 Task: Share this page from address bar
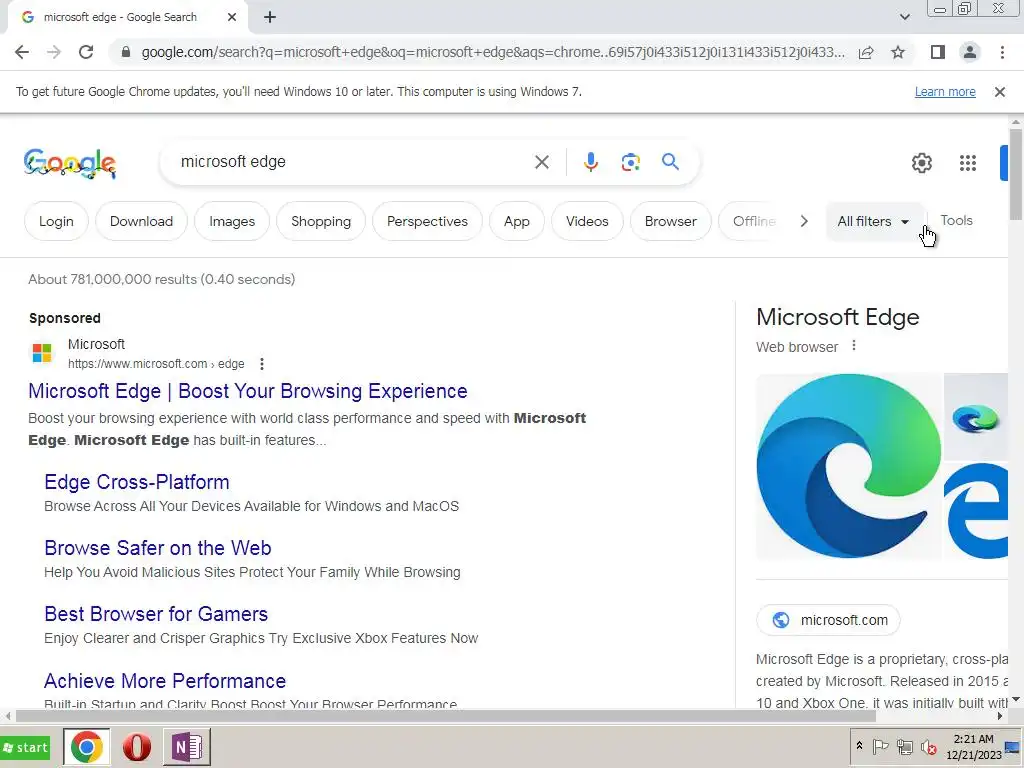[866, 52]
